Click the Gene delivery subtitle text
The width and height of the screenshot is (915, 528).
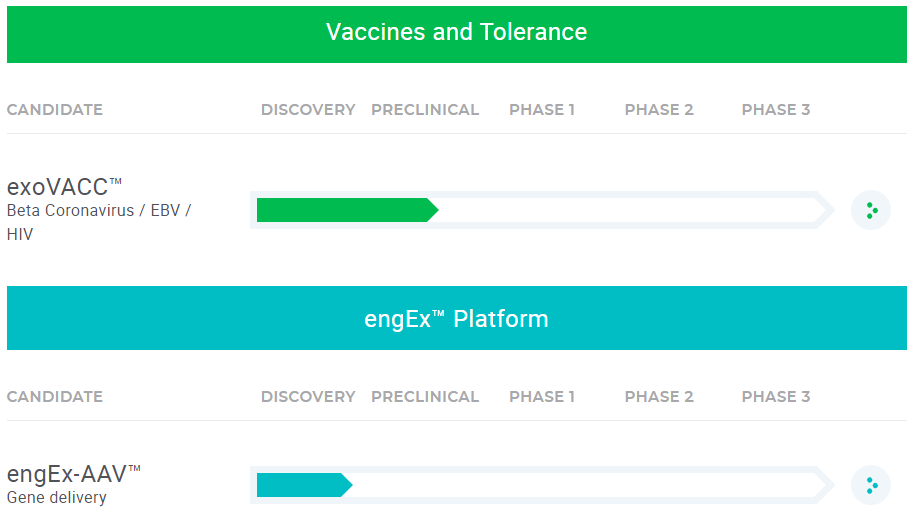pos(56,497)
